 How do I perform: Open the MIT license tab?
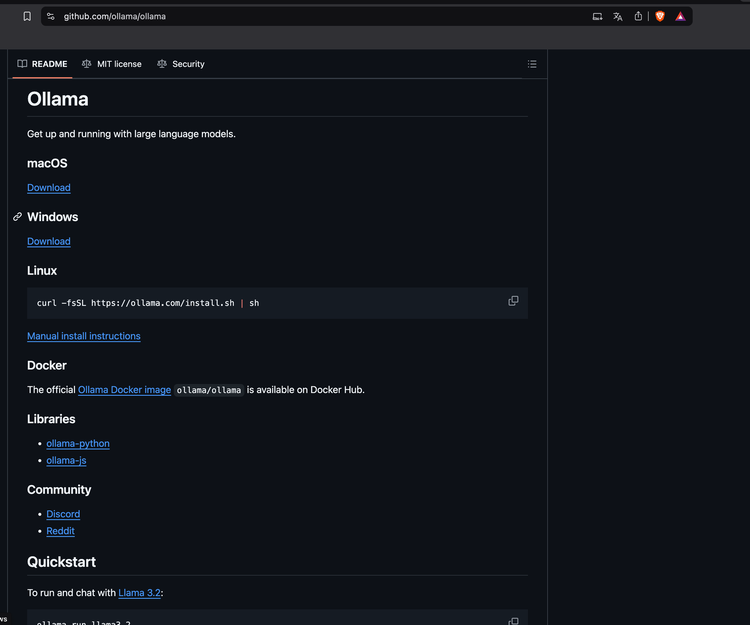(x=112, y=64)
